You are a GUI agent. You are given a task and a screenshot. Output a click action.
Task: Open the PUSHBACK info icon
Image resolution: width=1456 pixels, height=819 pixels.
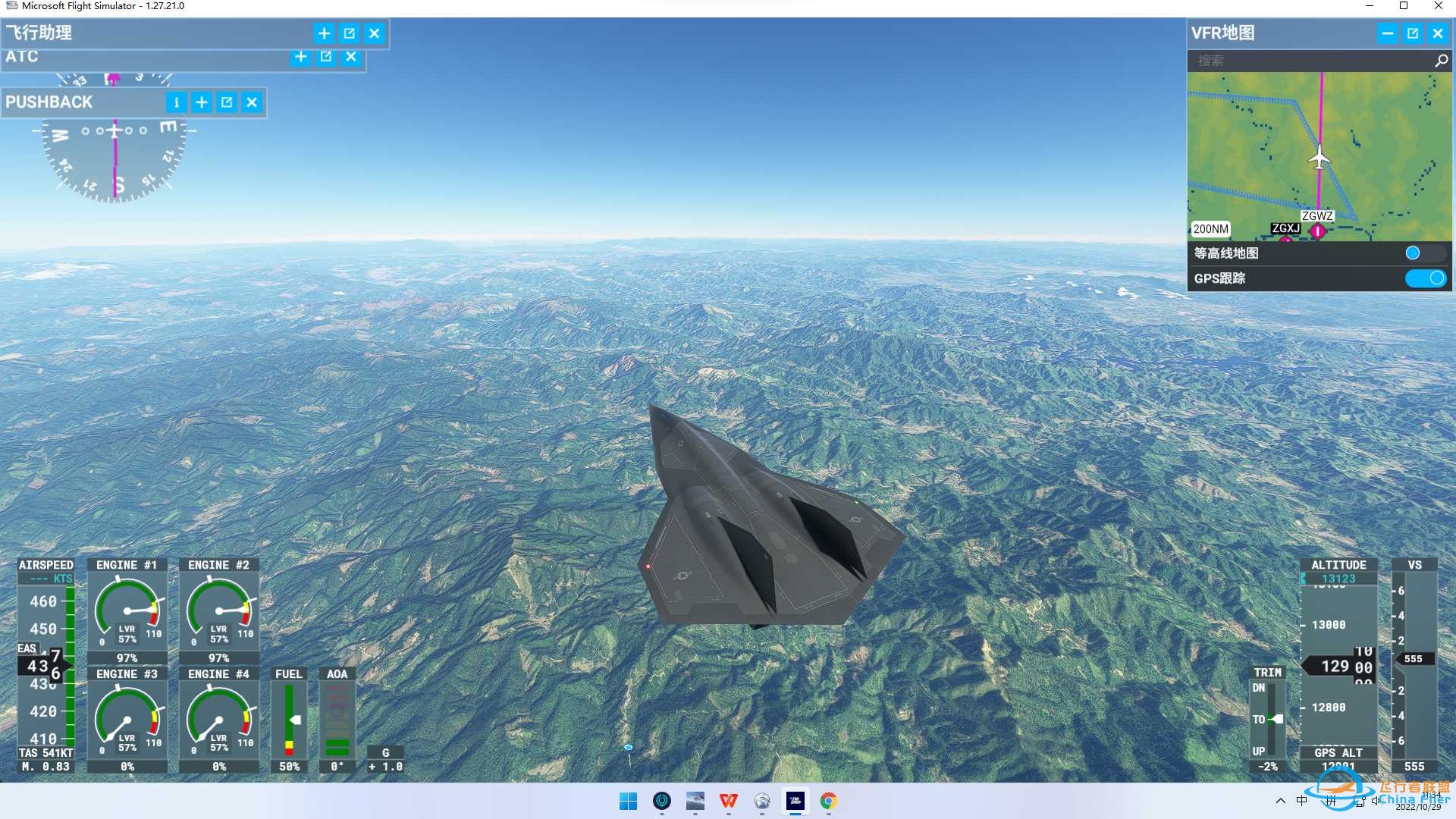point(176,102)
